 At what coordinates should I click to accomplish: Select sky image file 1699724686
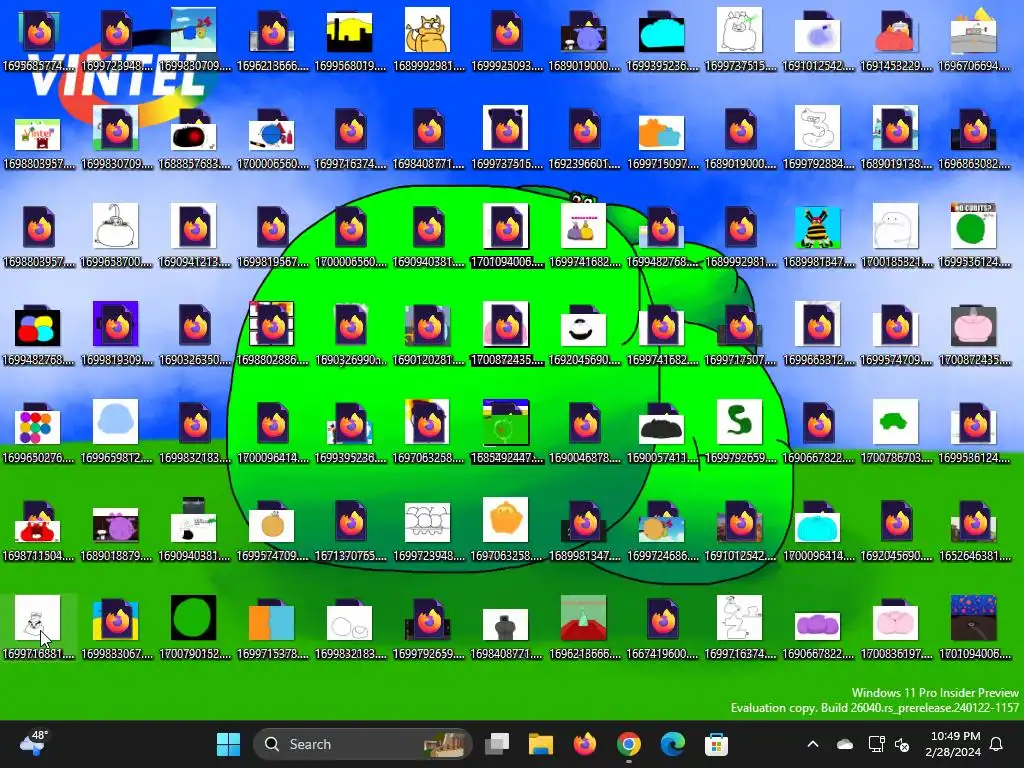point(662,530)
